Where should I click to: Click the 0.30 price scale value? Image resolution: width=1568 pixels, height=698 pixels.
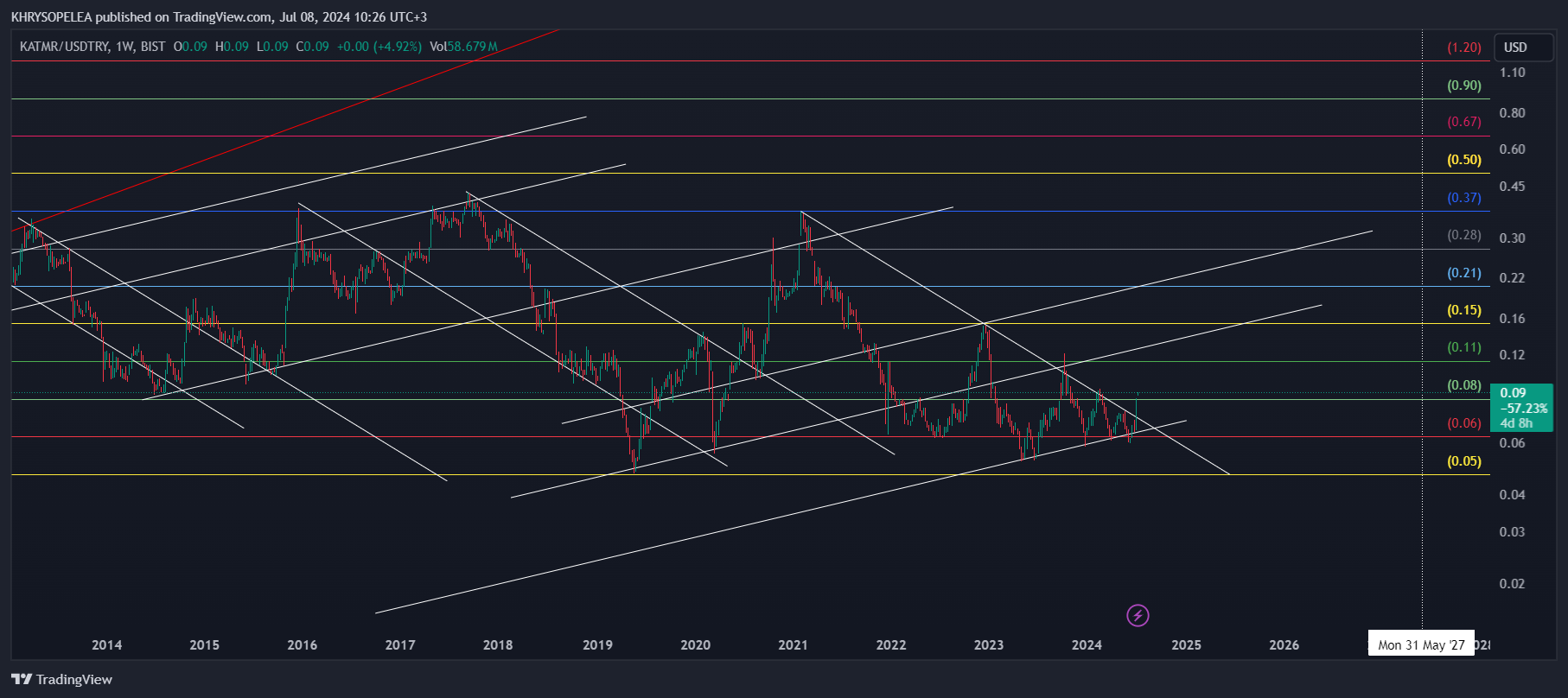(1513, 238)
